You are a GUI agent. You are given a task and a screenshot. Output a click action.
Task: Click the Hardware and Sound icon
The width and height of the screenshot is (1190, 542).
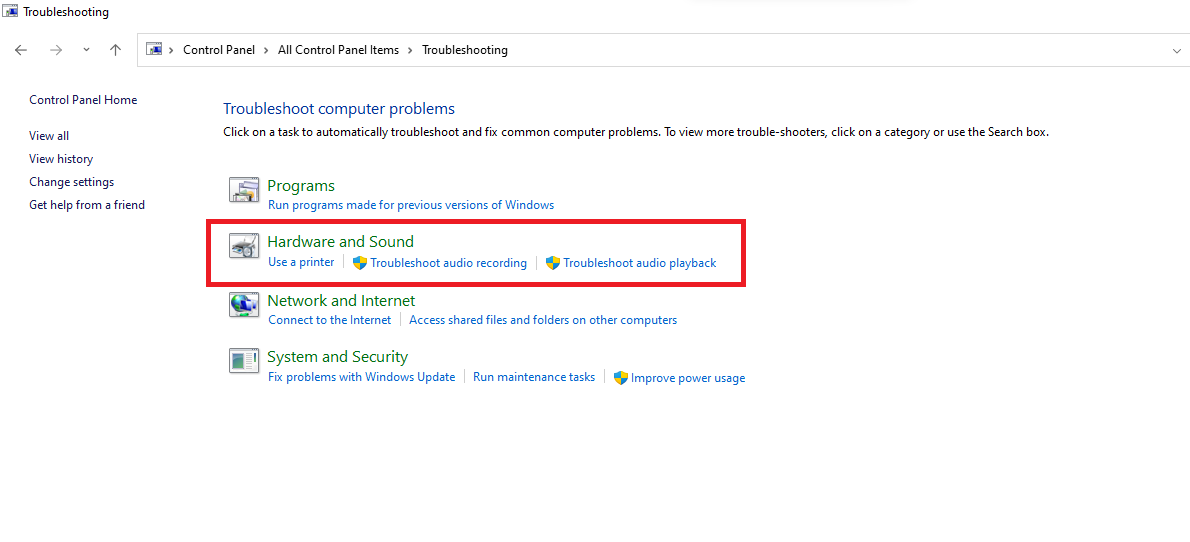pos(244,246)
